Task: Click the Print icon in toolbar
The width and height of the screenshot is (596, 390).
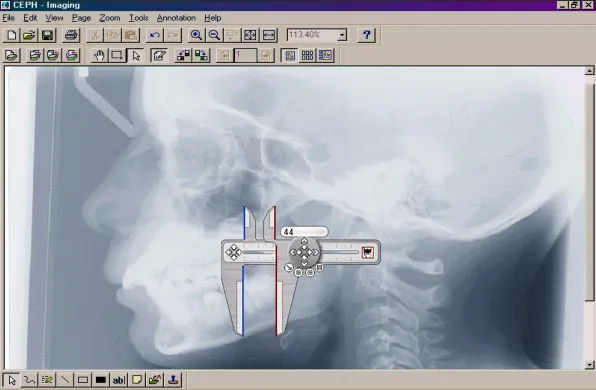Action: pos(71,35)
